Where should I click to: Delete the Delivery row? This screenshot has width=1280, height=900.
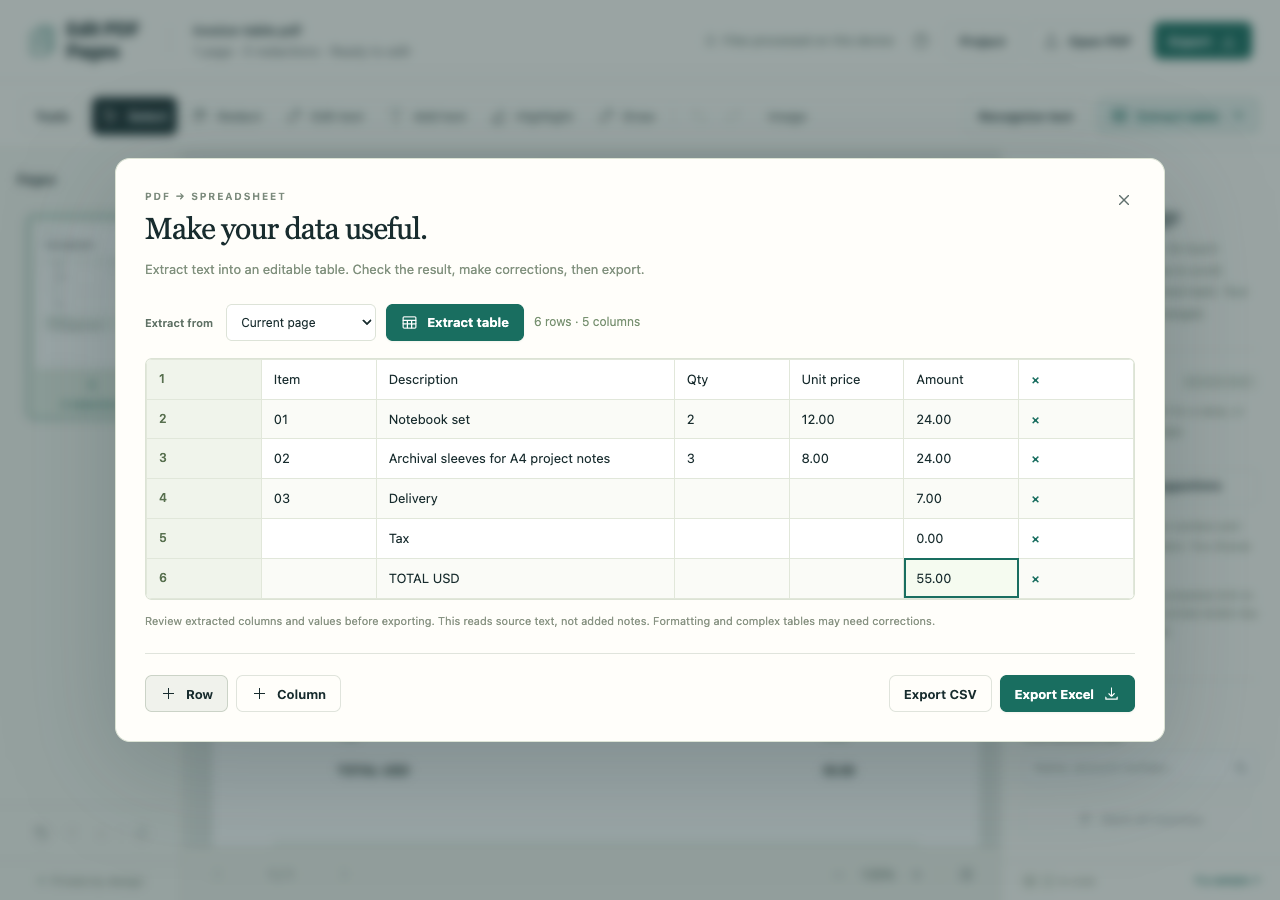[x=1035, y=499]
